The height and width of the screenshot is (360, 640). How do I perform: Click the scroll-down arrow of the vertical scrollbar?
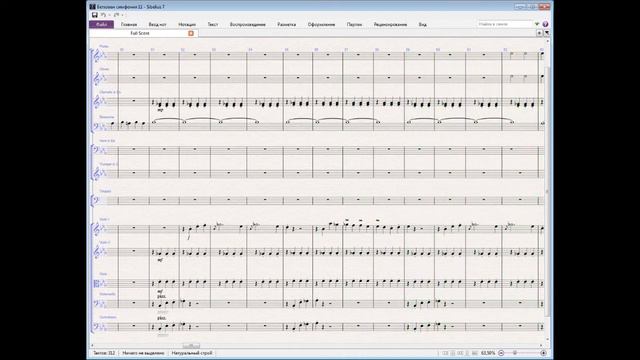coord(547,339)
